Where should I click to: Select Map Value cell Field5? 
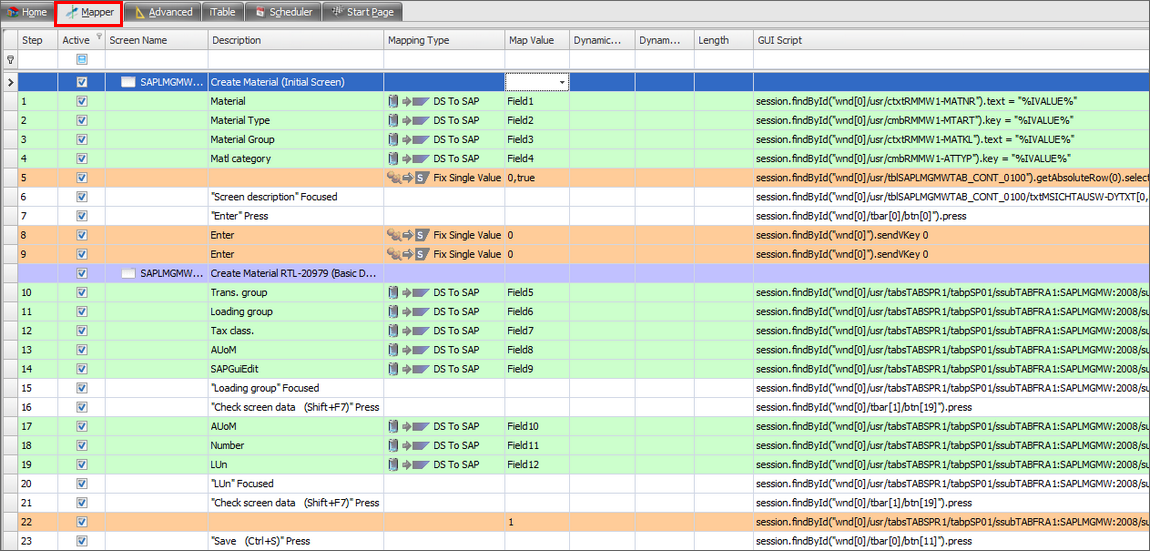[x=537, y=292]
